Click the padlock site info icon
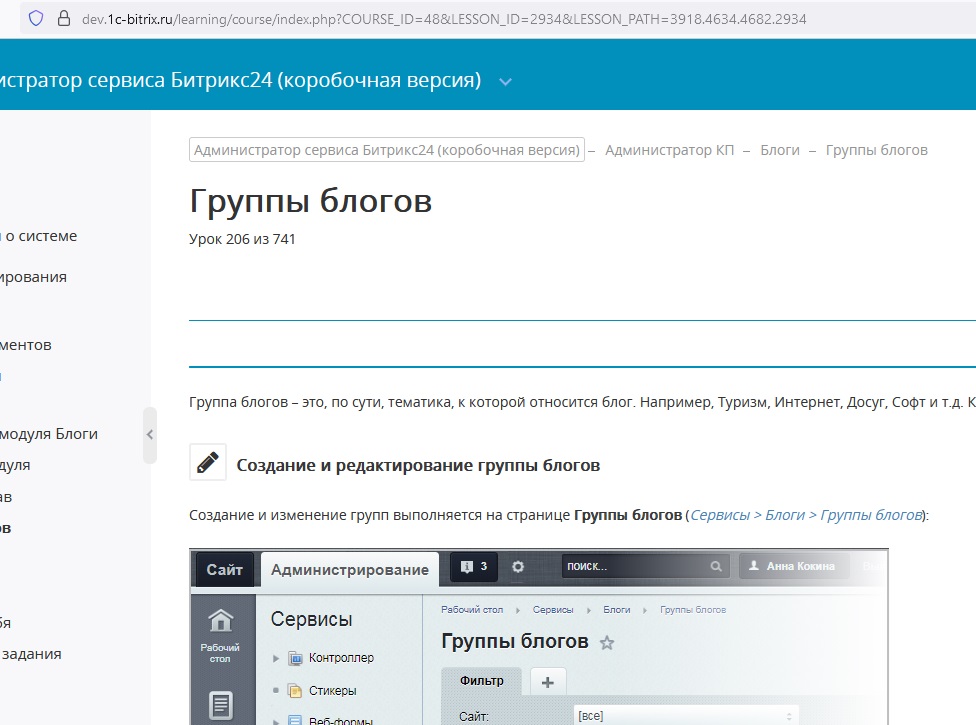This screenshot has width=976, height=725. (x=63, y=18)
